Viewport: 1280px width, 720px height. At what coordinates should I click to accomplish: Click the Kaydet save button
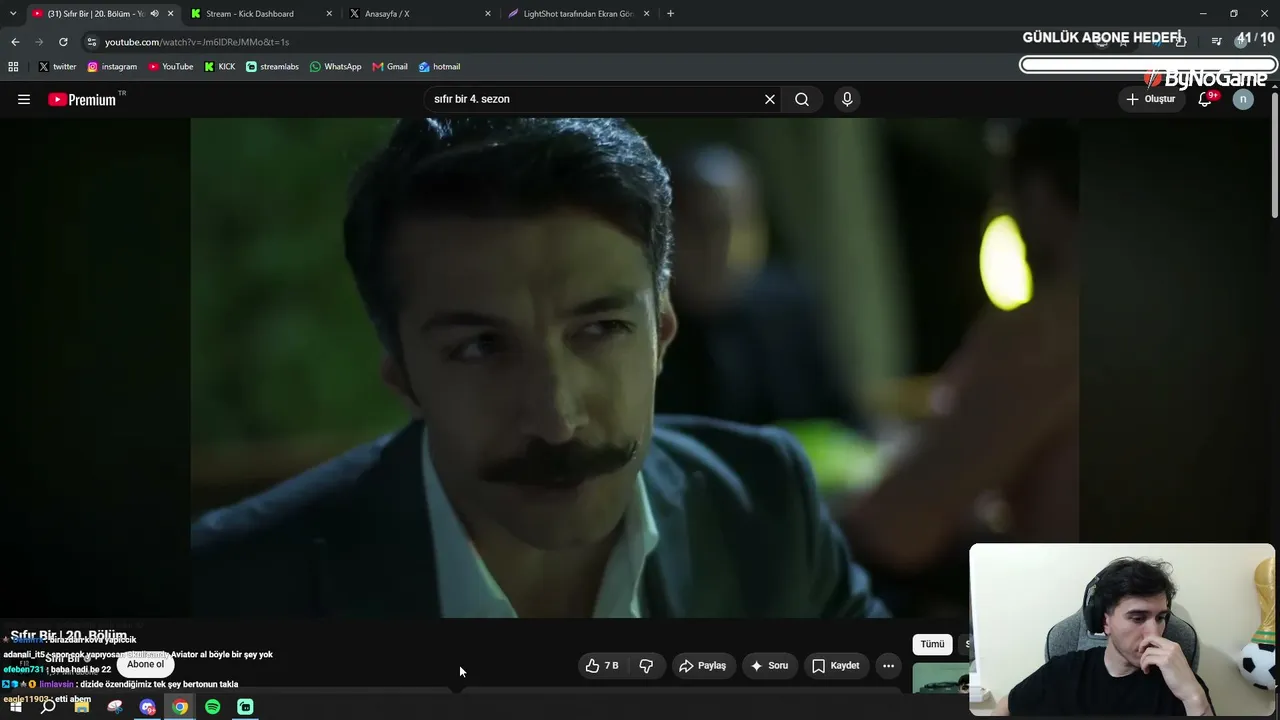pos(836,665)
